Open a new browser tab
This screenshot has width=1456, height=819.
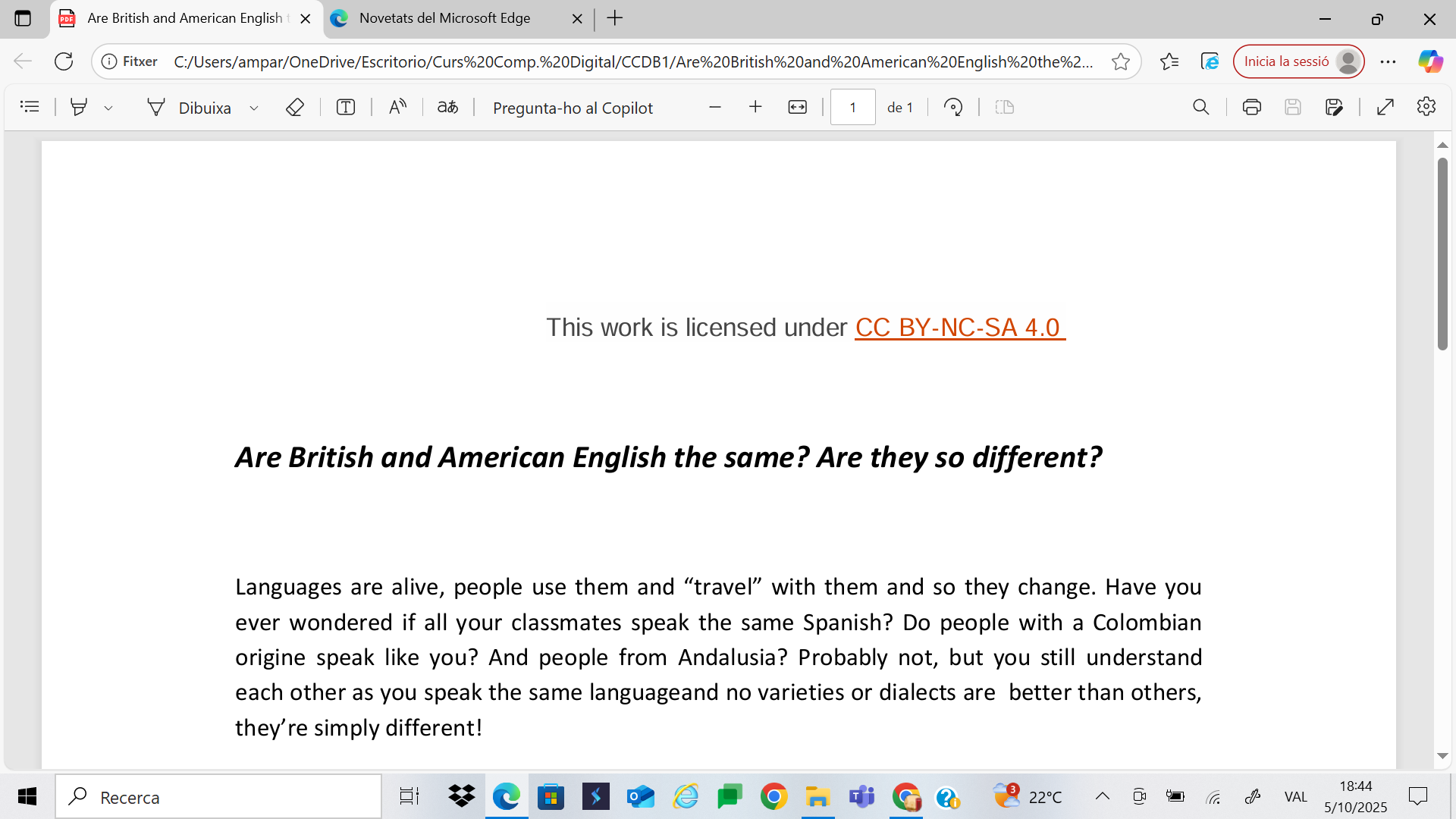[x=615, y=18]
